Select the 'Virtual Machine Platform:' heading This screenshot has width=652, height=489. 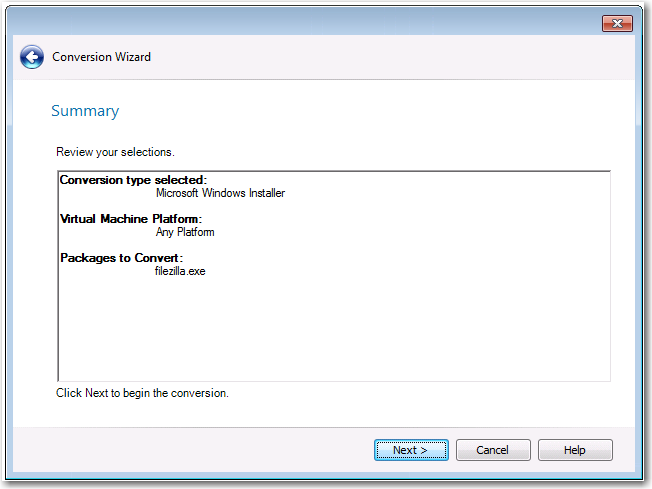131,219
